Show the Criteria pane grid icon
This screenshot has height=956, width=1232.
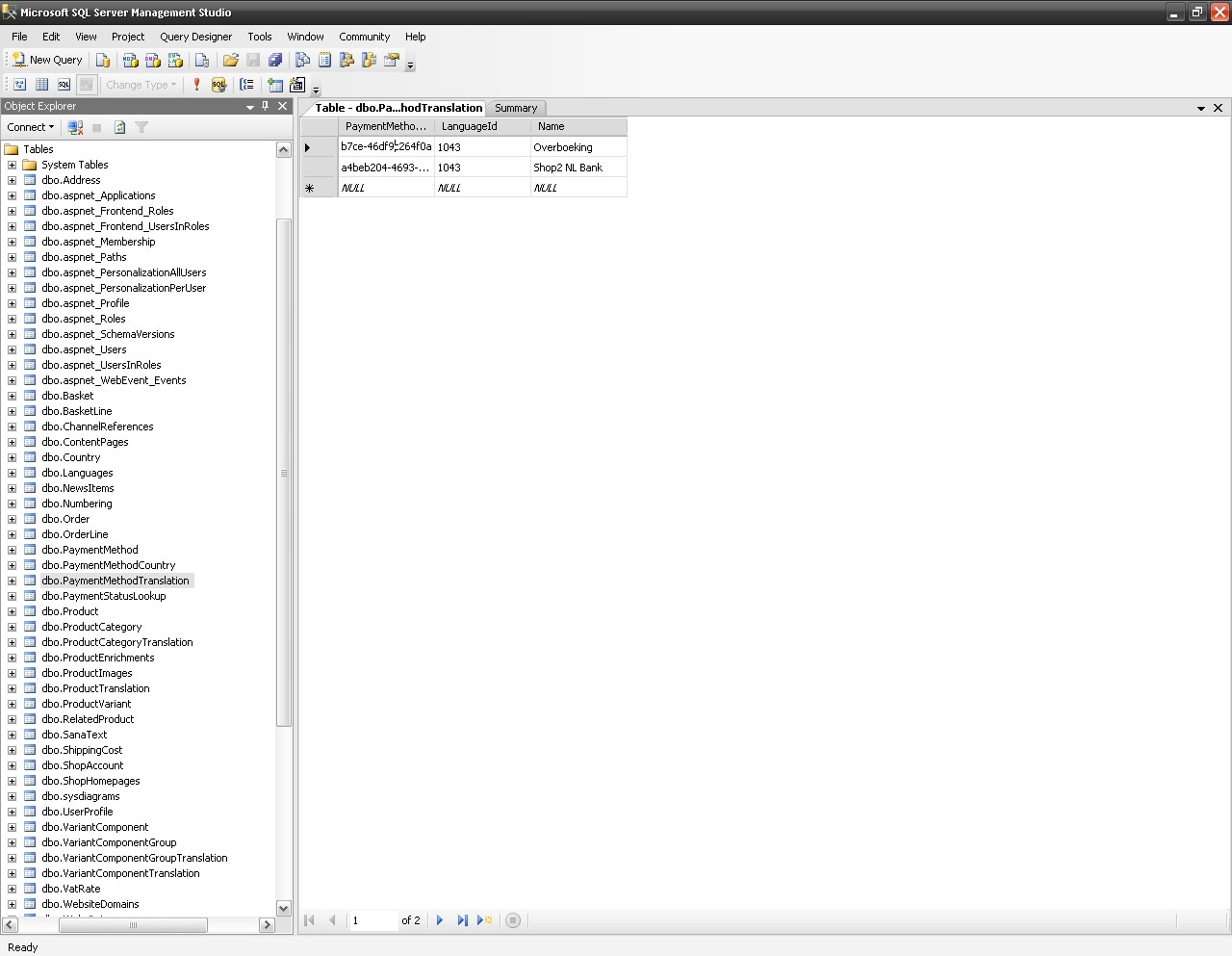[x=41, y=85]
